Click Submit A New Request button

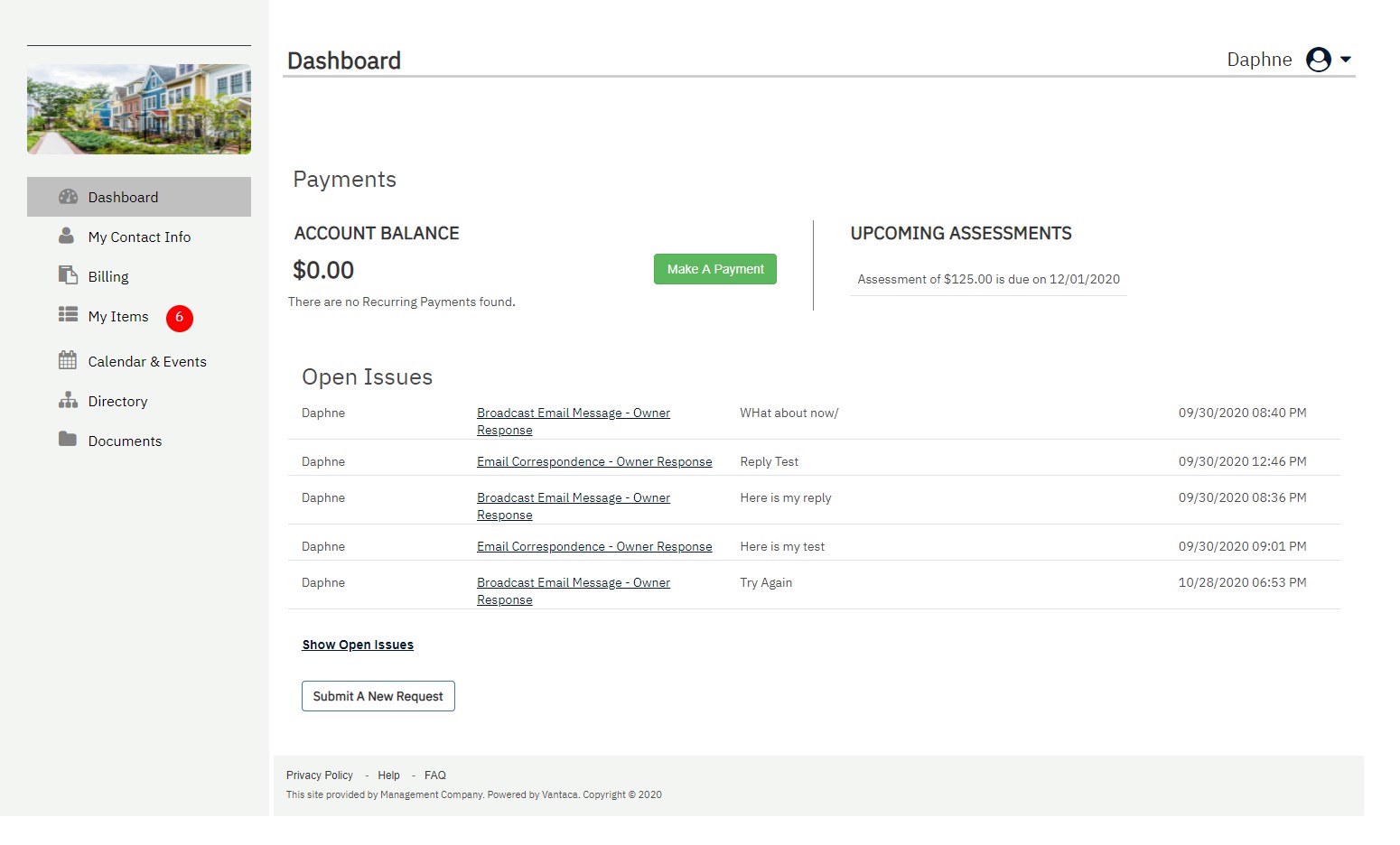[x=378, y=696]
